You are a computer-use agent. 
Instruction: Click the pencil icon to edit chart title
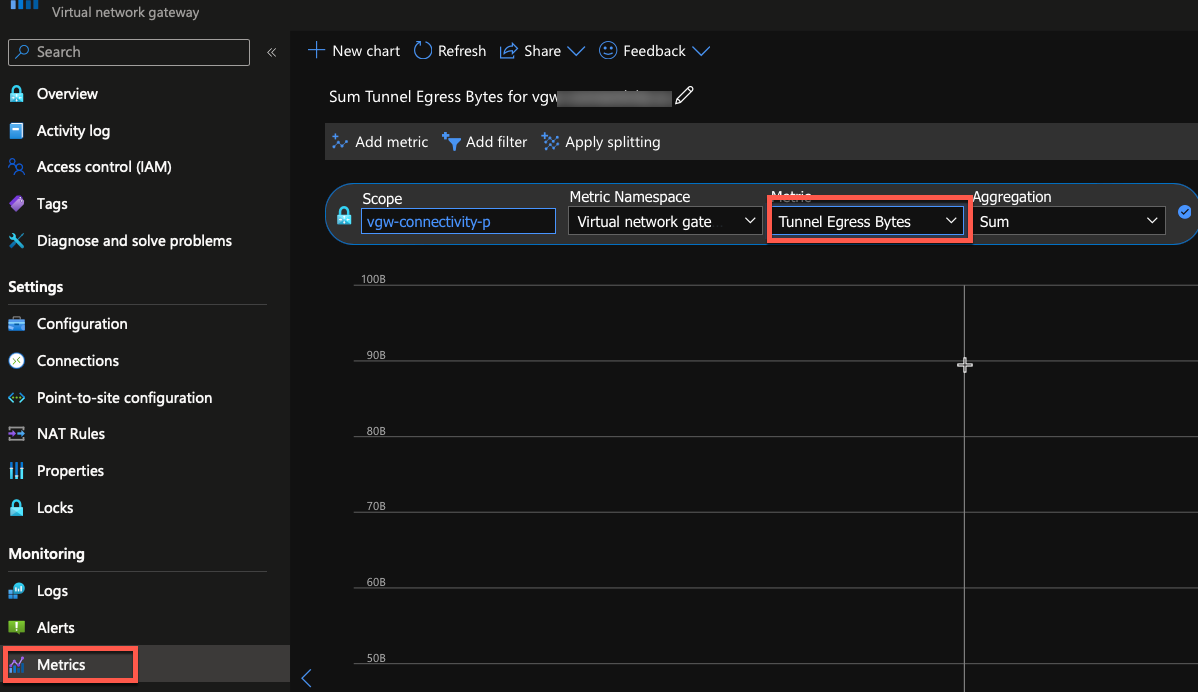[685, 95]
